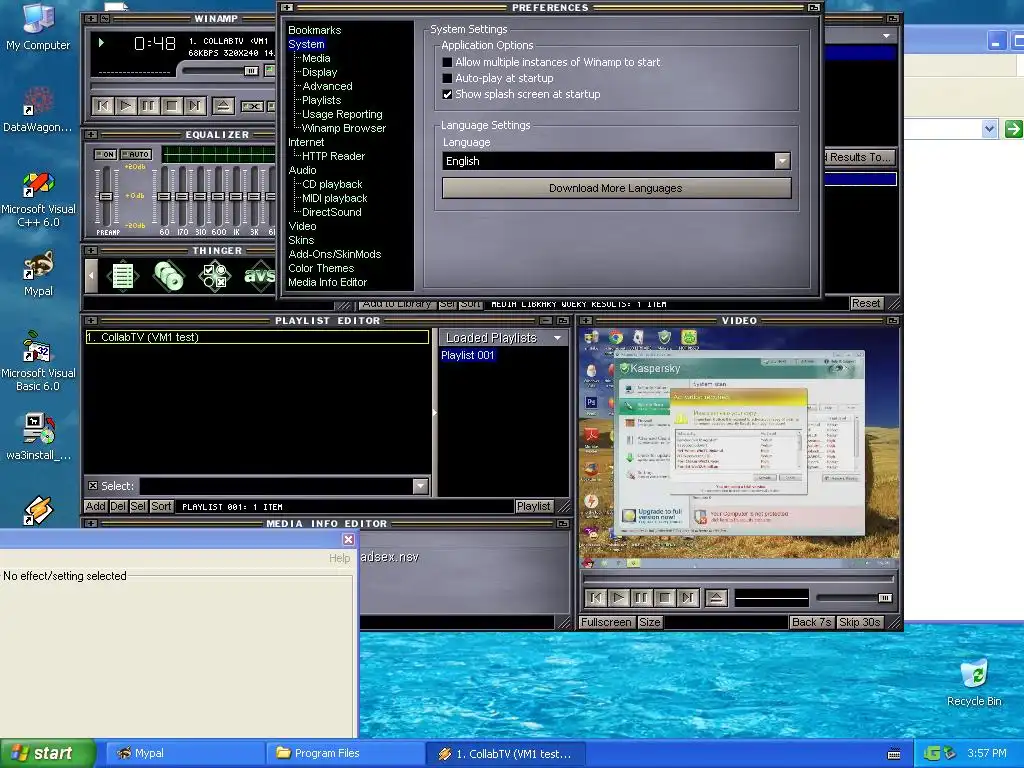Open Playlists preferences tree item
Image resolution: width=1024 pixels, height=768 pixels.
click(x=321, y=101)
